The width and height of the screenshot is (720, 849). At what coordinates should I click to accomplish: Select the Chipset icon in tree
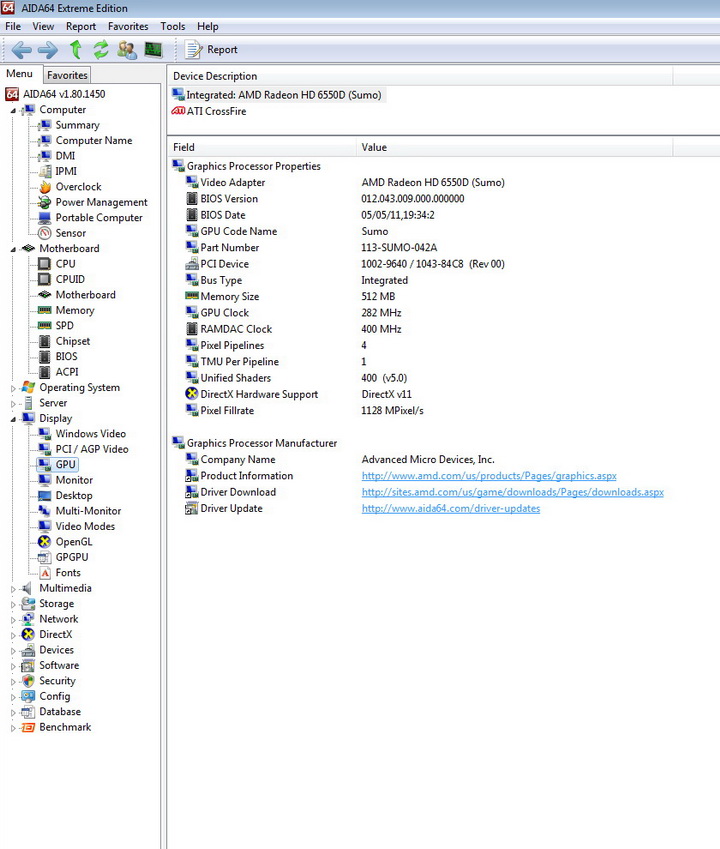tap(45, 341)
